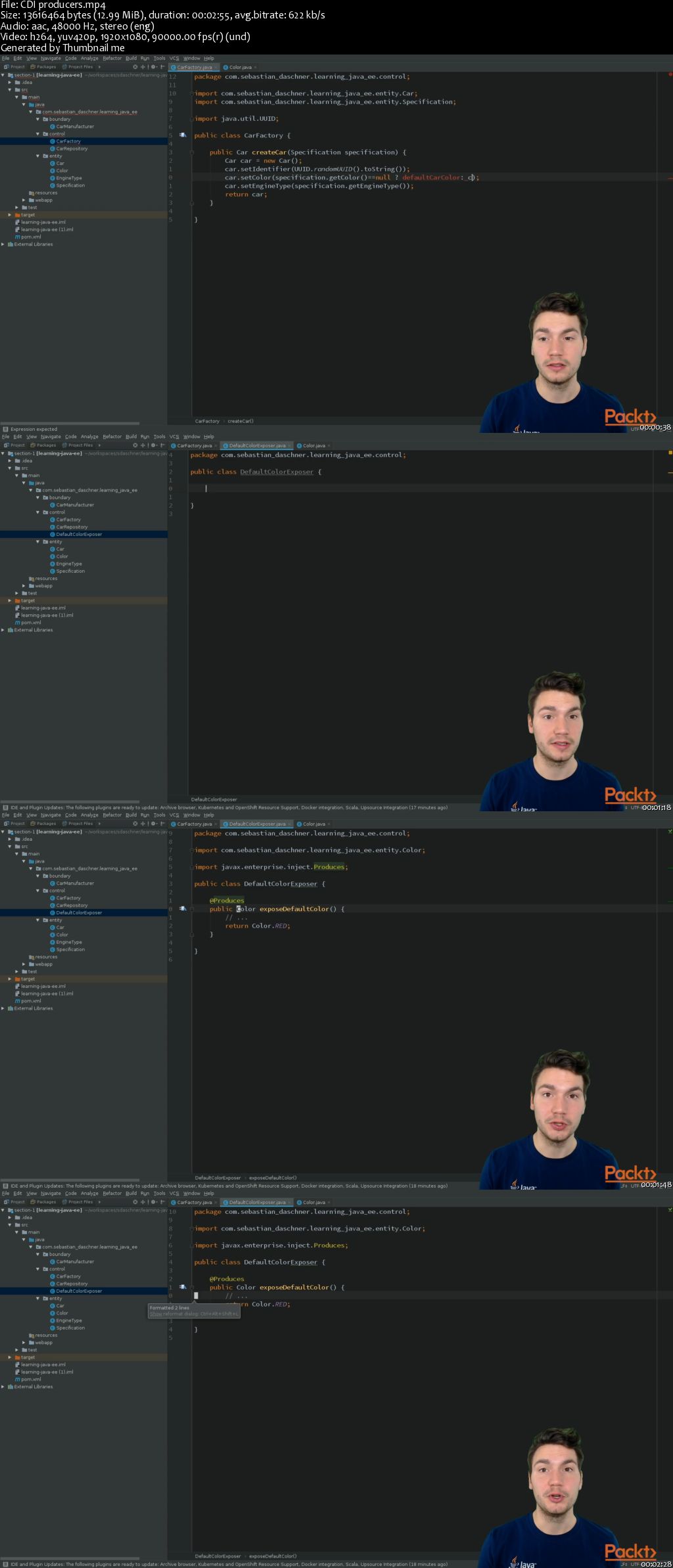Open Refactor menu in the 00:01:18 frame
Image resolution: width=673 pixels, height=1568 pixels.
click(112, 437)
